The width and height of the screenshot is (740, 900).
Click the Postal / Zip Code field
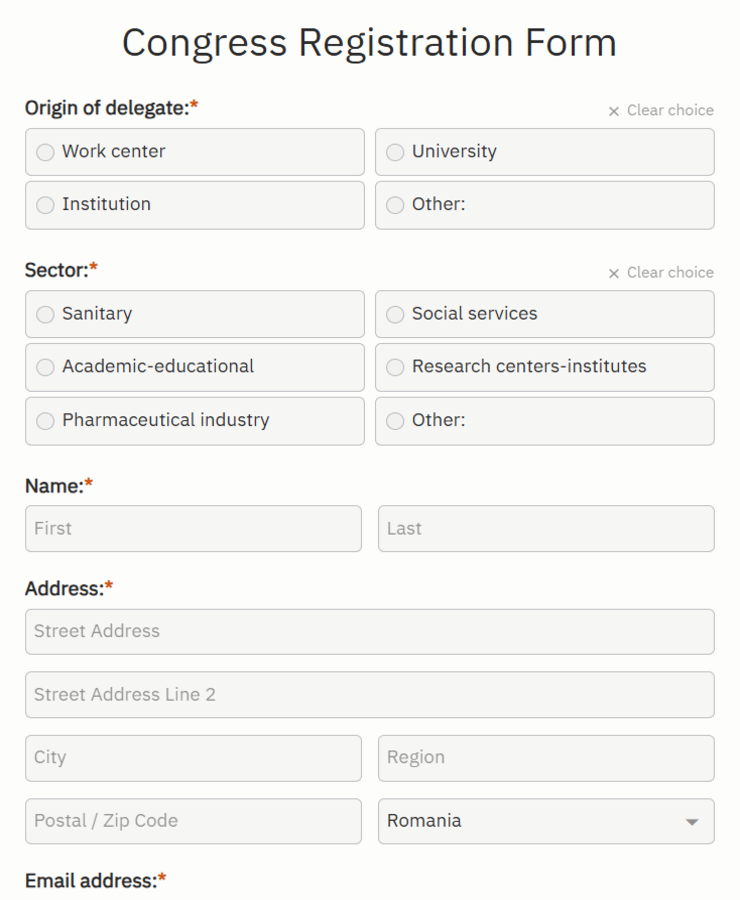[193, 821]
